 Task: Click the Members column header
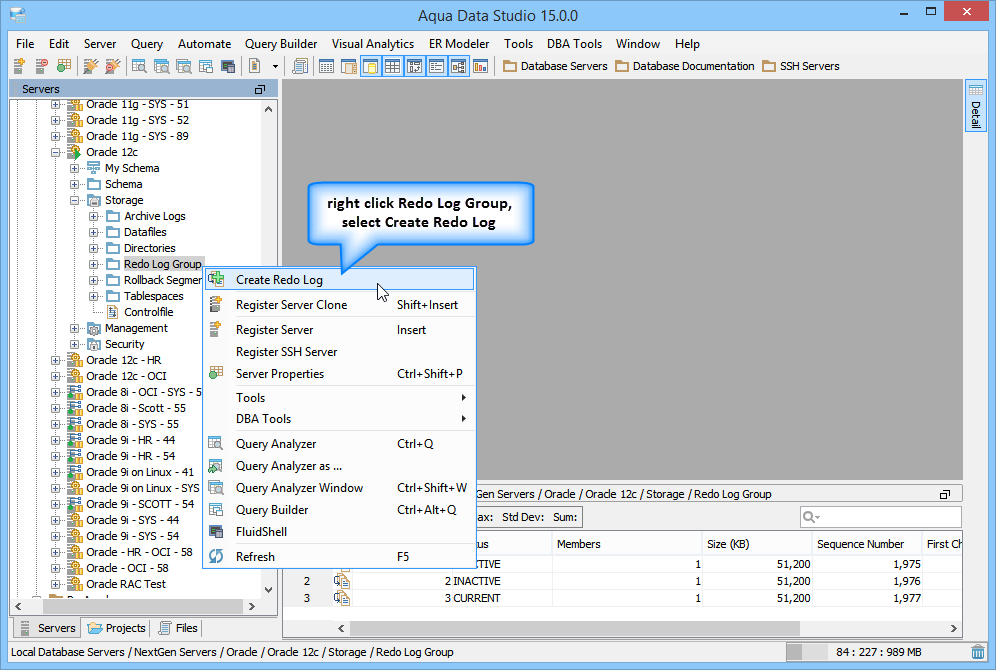coord(626,544)
